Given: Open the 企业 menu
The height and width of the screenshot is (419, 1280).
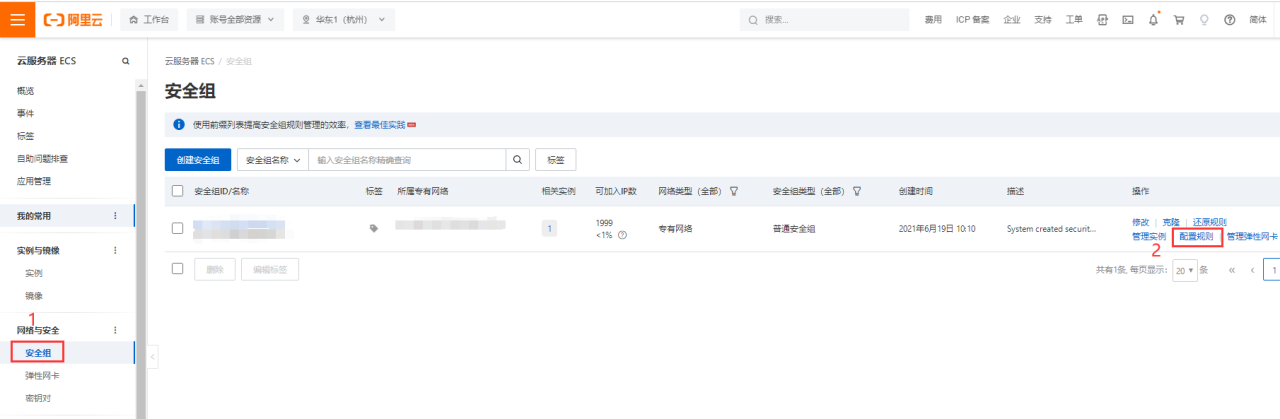Looking at the screenshot, I should click(1012, 20).
